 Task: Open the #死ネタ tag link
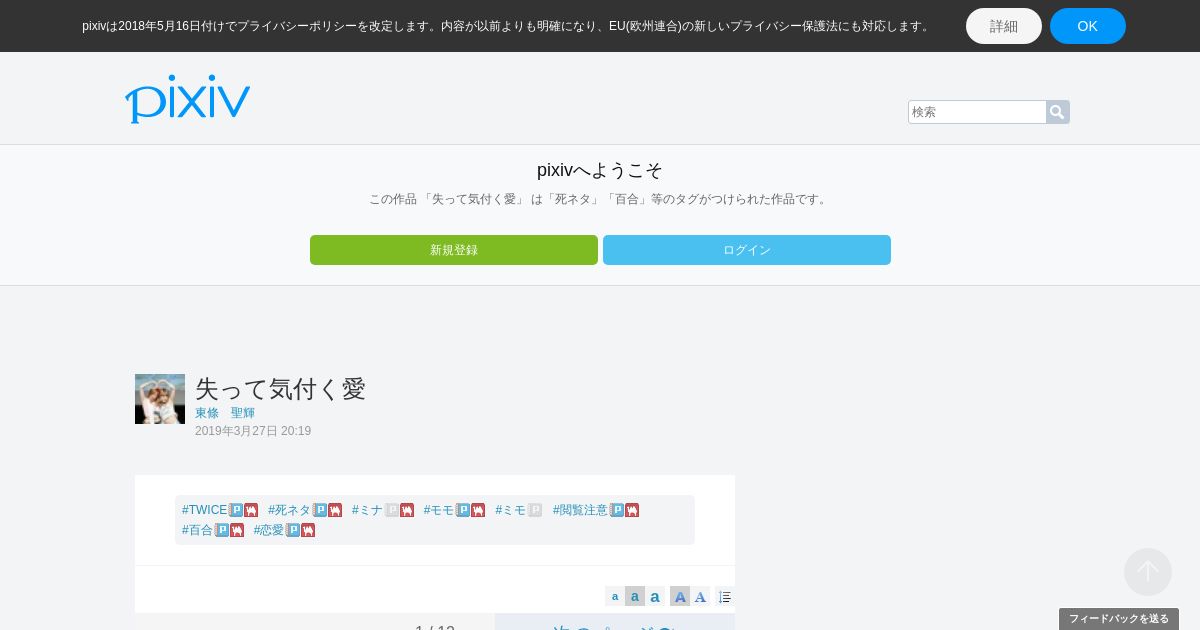click(290, 510)
